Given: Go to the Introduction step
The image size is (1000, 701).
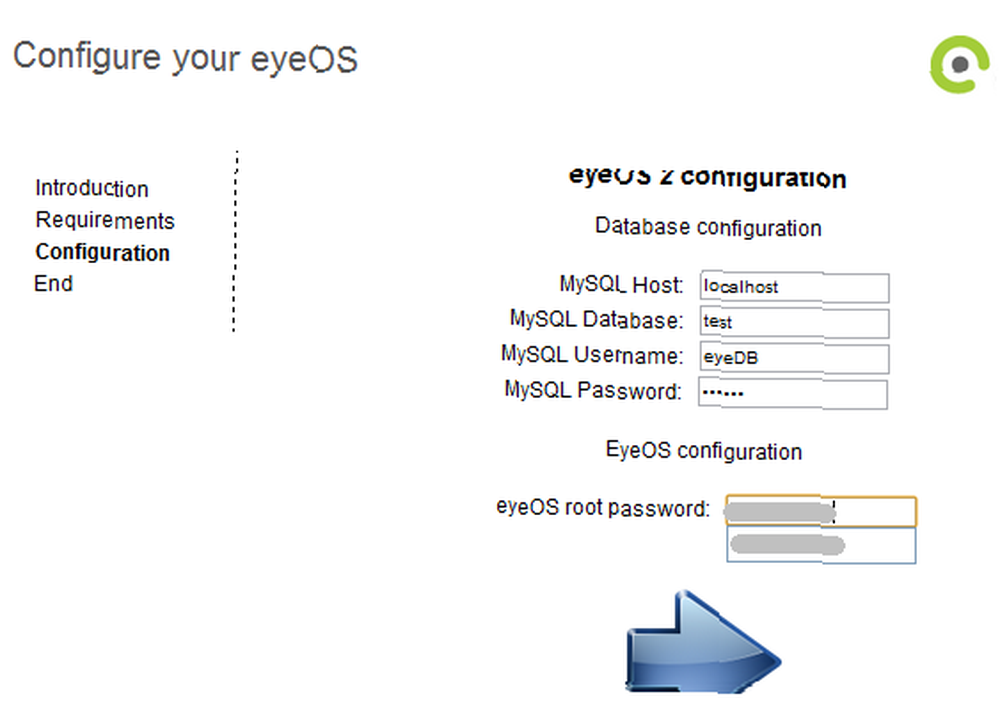Looking at the screenshot, I should point(92,188).
